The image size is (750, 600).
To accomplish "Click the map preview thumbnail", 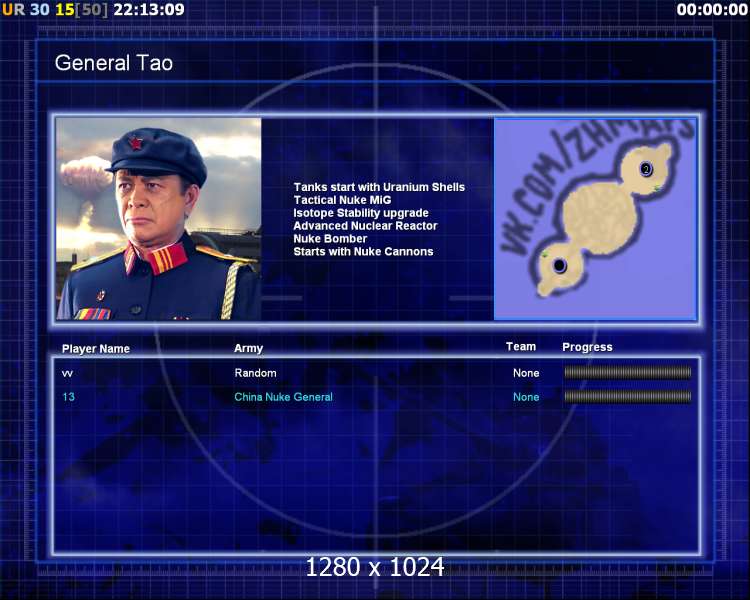I will 595,219.
